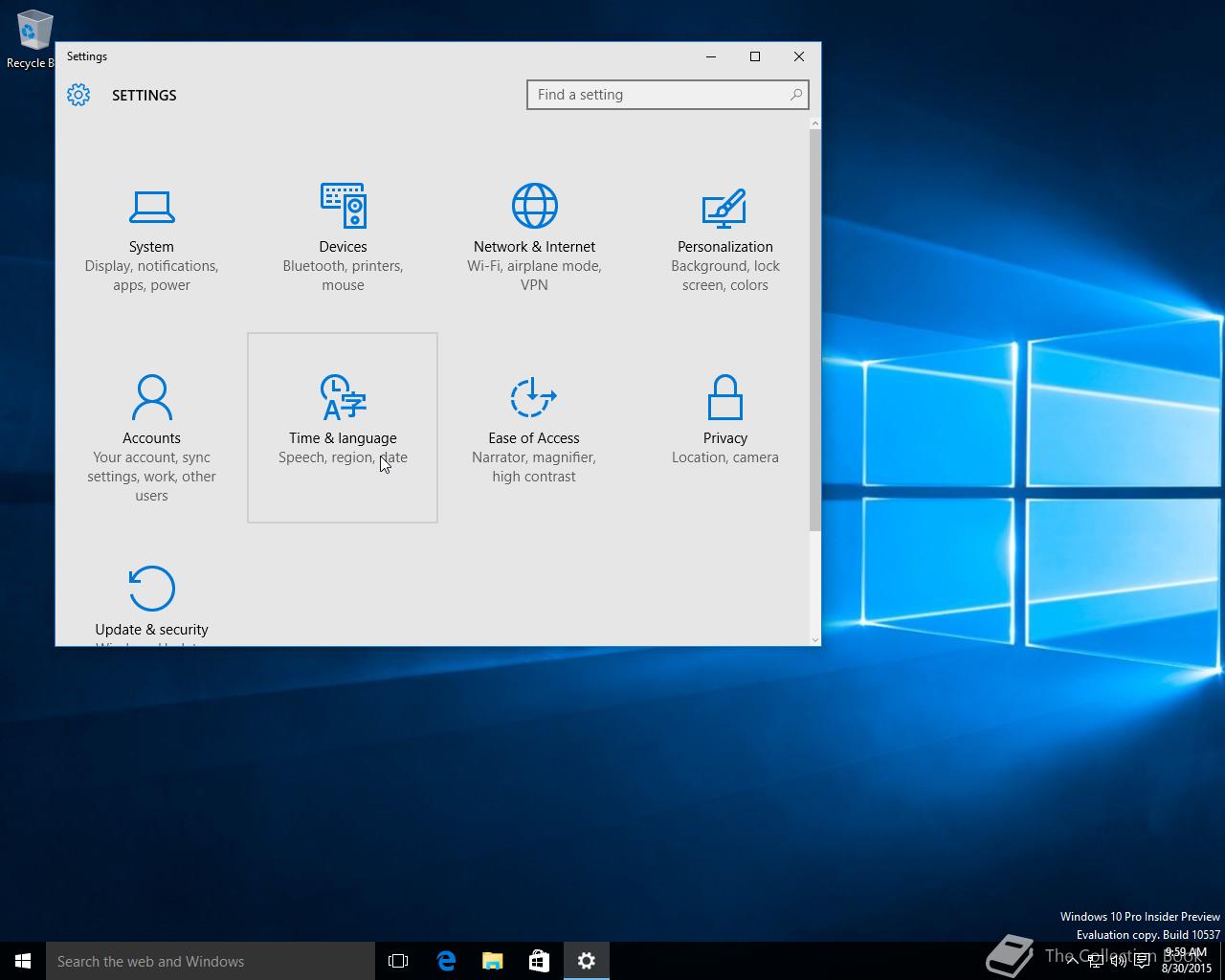Image resolution: width=1225 pixels, height=980 pixels.
Task: Click the magnifier icon in Find a setting
Action: pyautogui.click(x=795, y=95)
